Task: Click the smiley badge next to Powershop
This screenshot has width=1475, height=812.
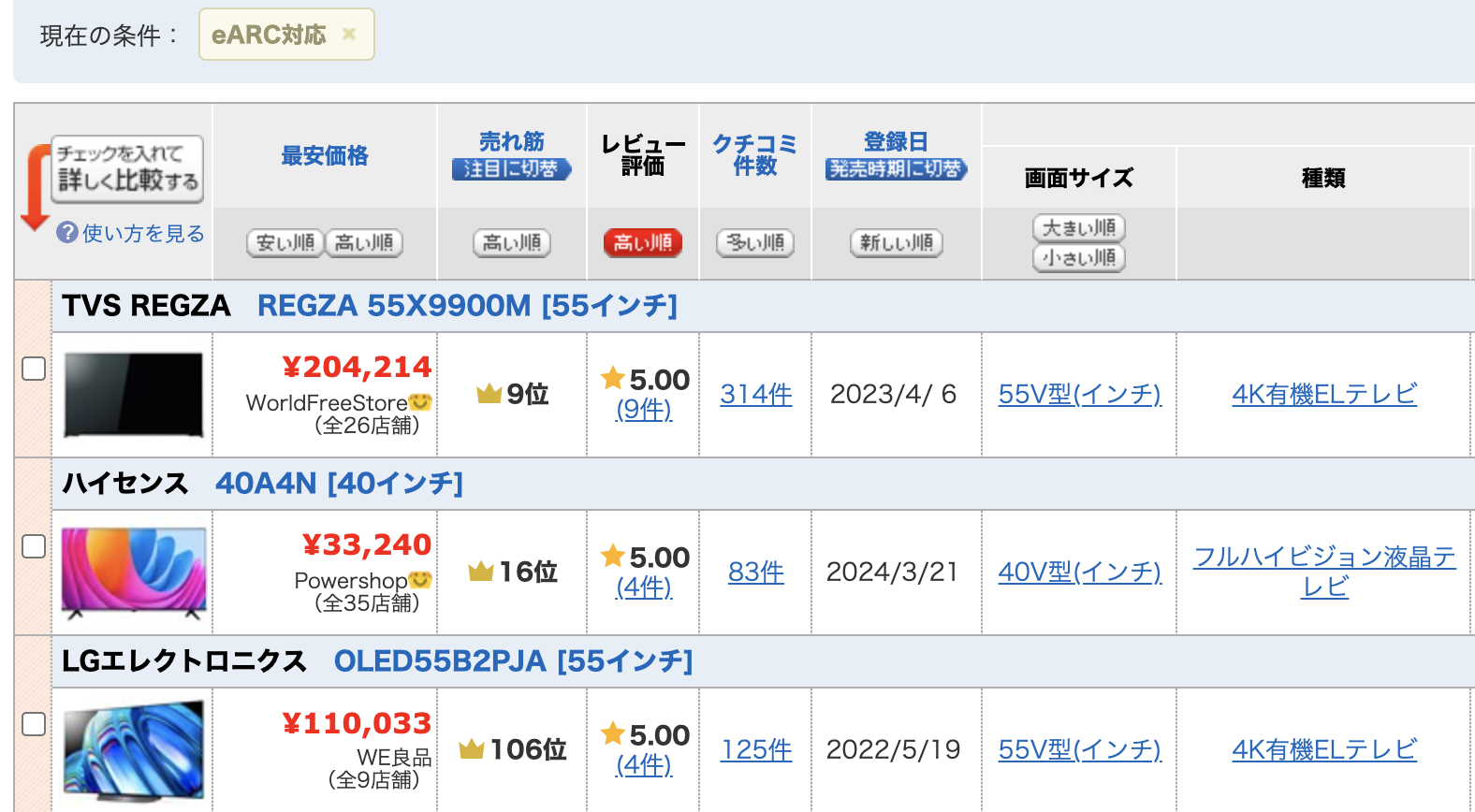Action: tap(420, 580)
